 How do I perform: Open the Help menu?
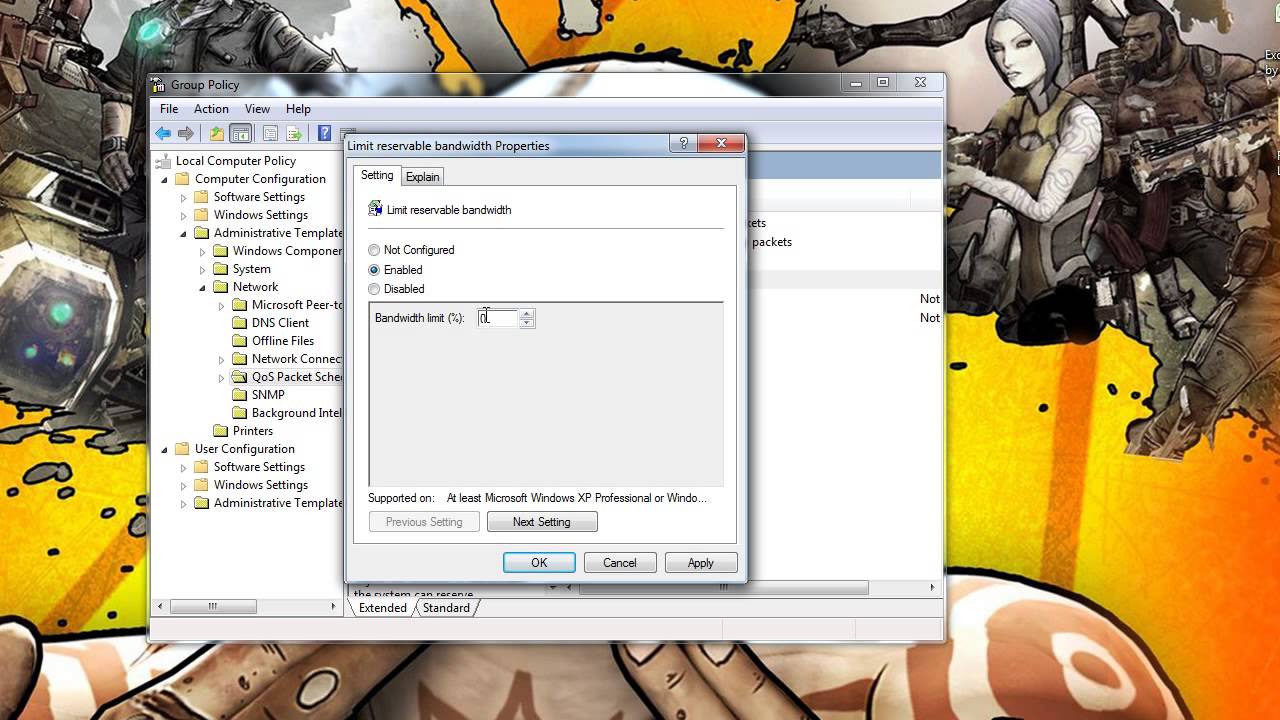tap(298, 109)
